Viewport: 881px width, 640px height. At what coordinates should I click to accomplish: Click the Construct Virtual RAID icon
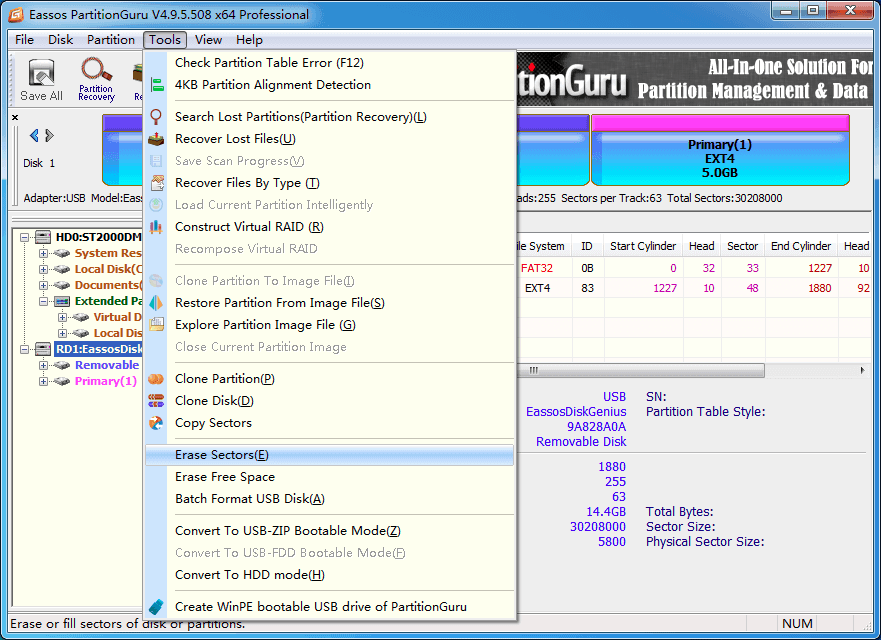pos(156,227)
